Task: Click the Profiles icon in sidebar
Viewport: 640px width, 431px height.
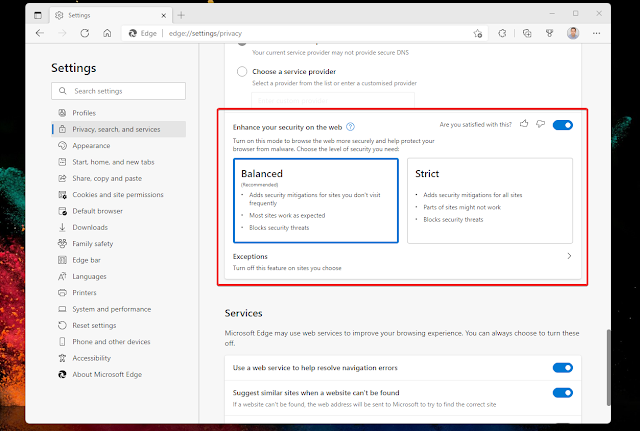Action: coord(62,113)
